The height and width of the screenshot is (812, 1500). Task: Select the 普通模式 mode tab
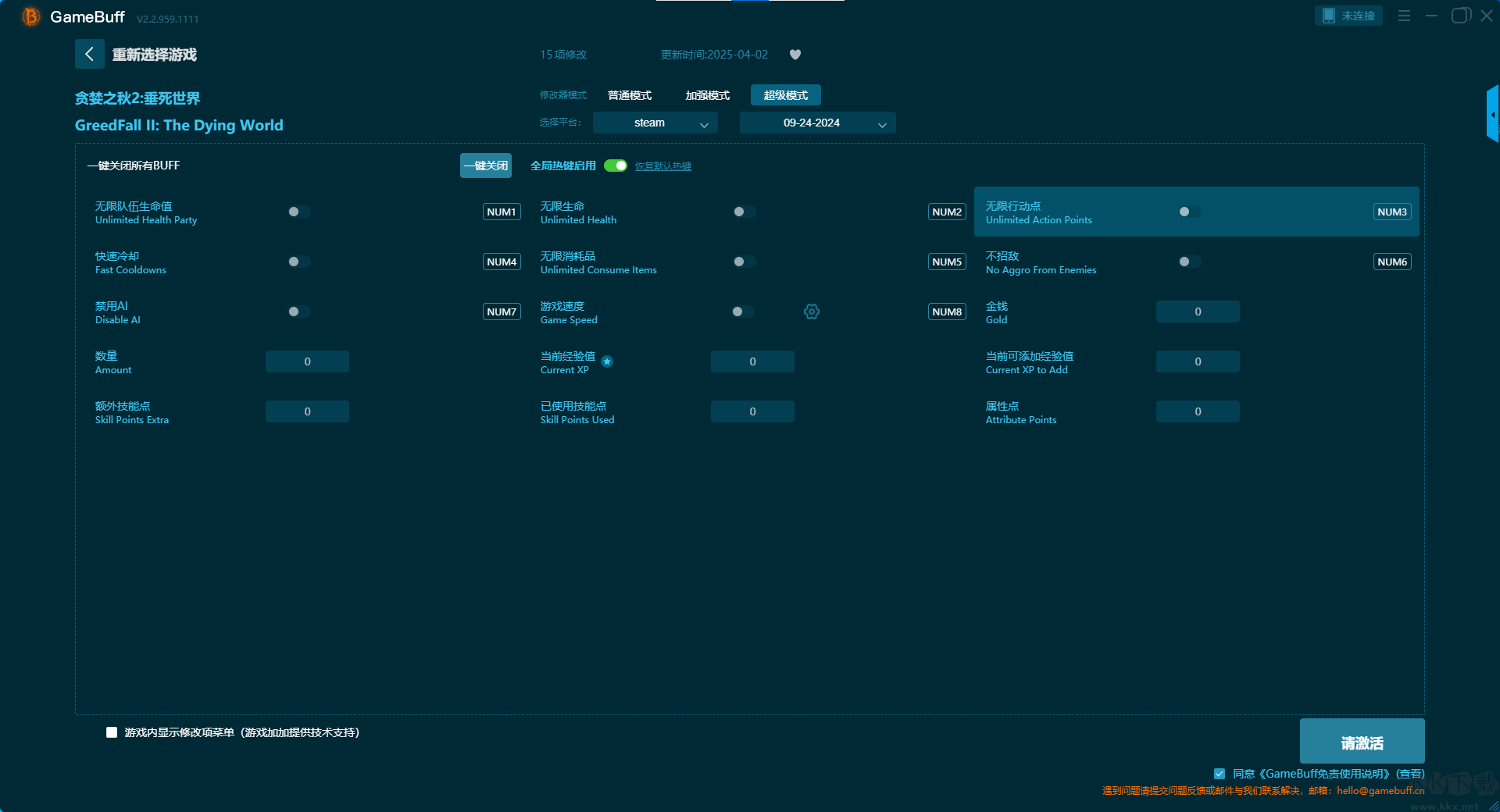point(630,95)
